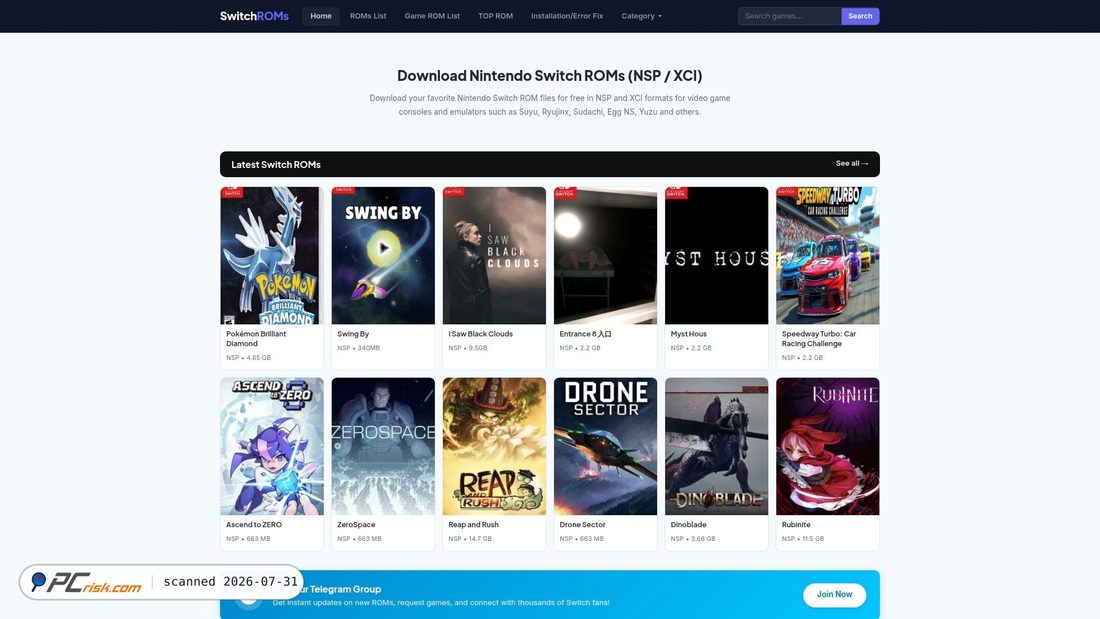
Task: Click the play icon on Swing By cover
Action: coord(383,248)
